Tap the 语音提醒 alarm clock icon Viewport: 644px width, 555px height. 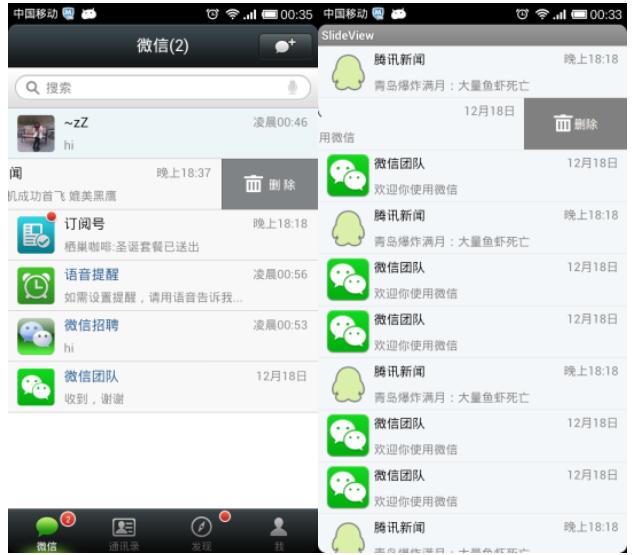pyautogui.click(x=36, y=286)
